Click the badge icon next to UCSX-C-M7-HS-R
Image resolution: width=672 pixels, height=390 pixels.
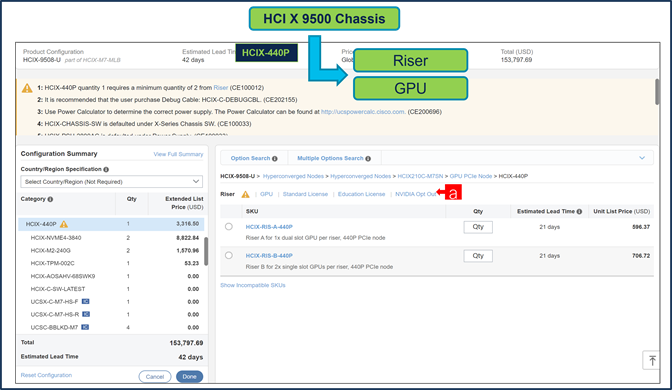click(x=86, y=315)
